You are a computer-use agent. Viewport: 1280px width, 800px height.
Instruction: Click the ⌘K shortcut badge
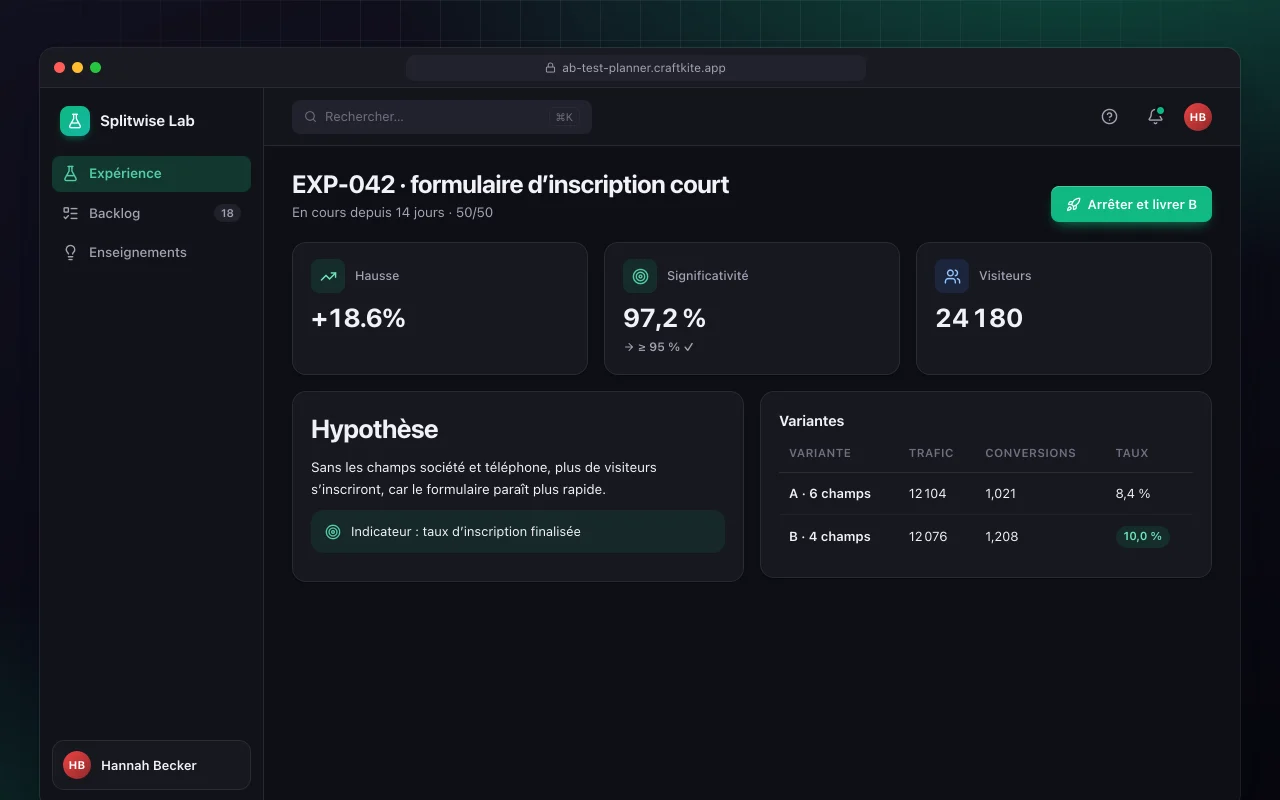(x=564, y=117)
